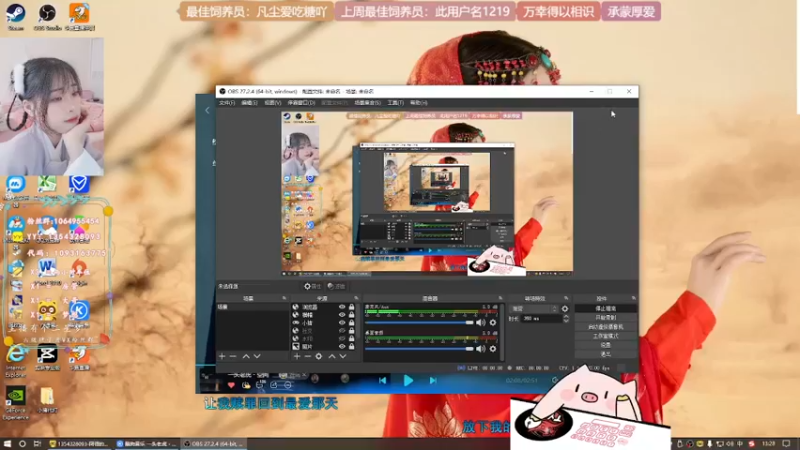This screenshot has height=450, width=800.
Task: Open the Windows Start menu
Action: [x=7, y=444]
